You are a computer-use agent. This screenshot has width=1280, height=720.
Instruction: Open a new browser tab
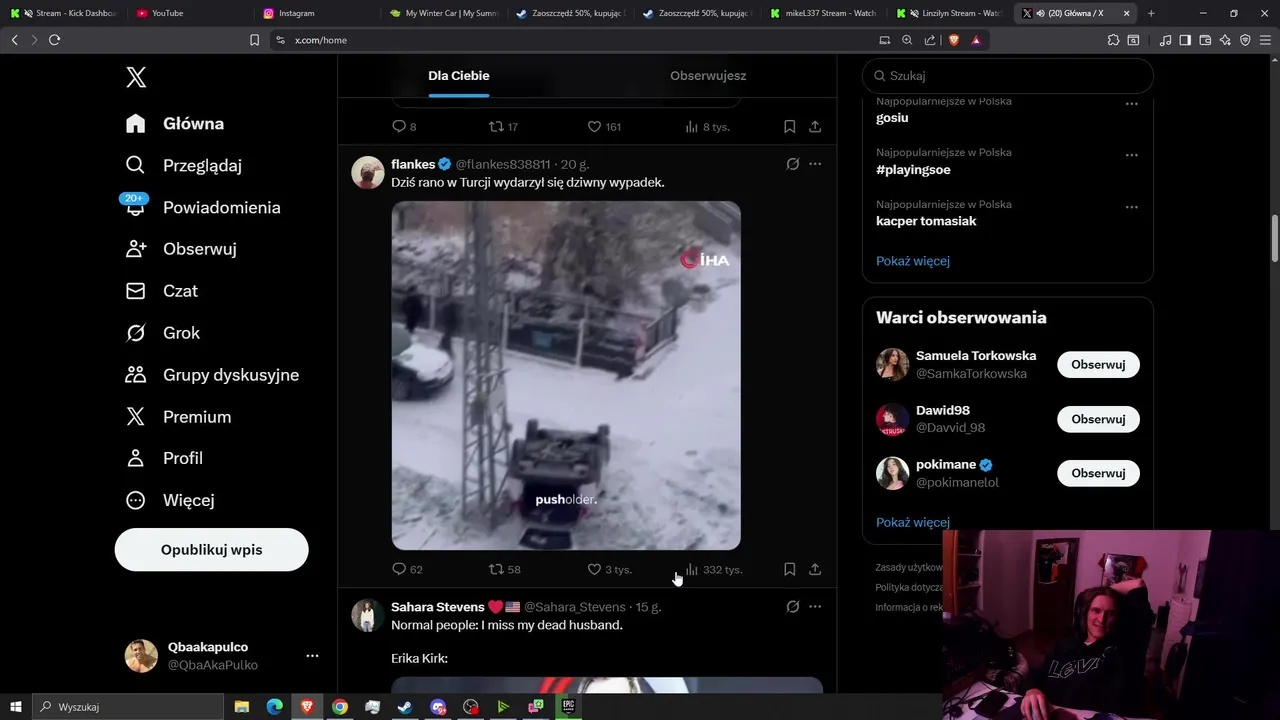1151,13
